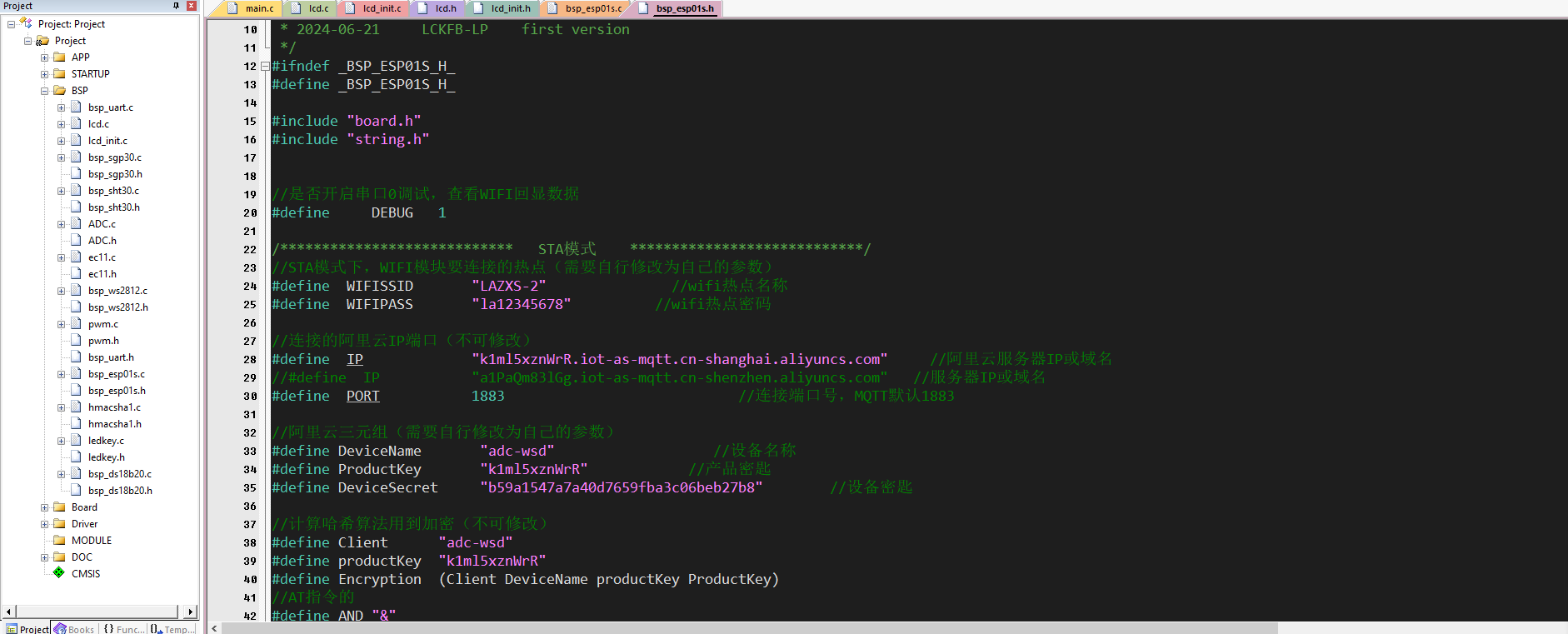Select bsp_esp01s.h in the project tree
This screenshot has height=634, width=1568.
tap(117, 391)
